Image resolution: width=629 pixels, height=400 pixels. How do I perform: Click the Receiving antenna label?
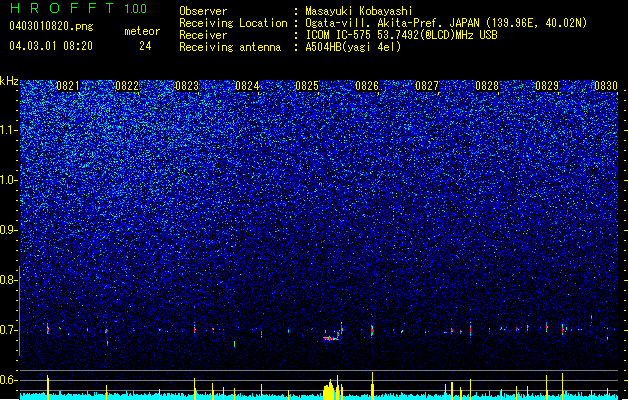[230, 47]
